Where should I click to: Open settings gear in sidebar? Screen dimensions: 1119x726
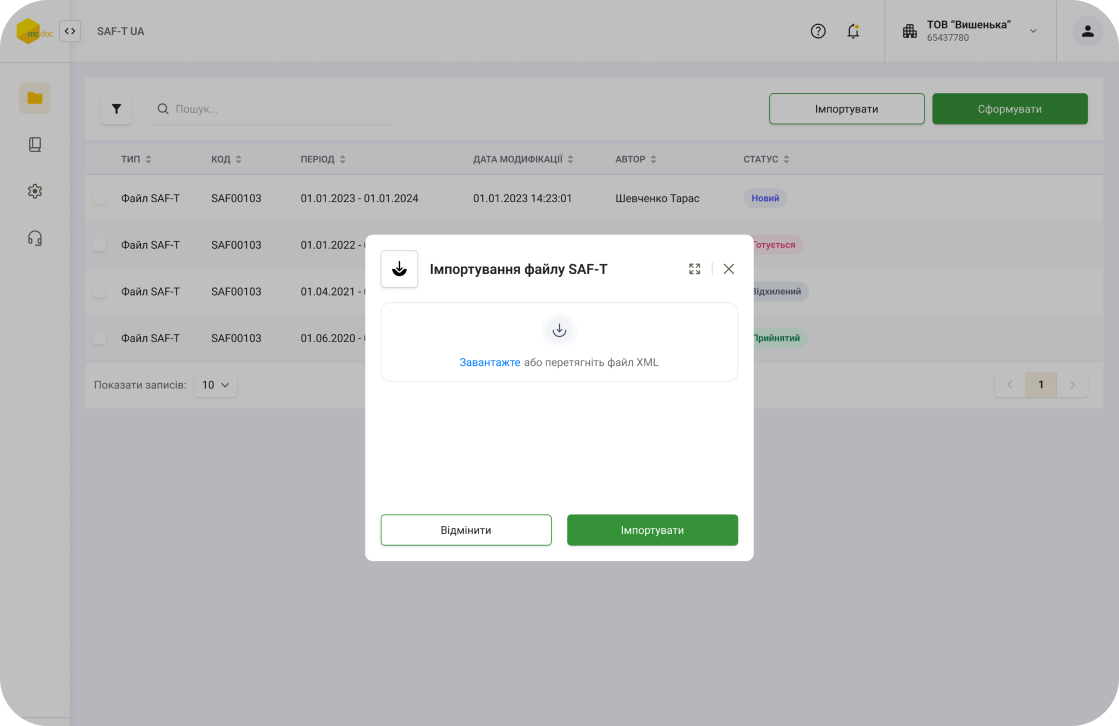pos(35,191)
